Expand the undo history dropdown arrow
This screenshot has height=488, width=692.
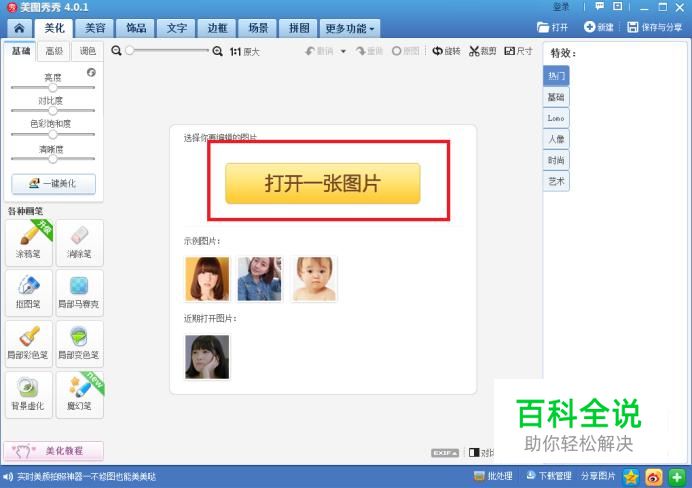pyautogui.click(x=343, y=51)
